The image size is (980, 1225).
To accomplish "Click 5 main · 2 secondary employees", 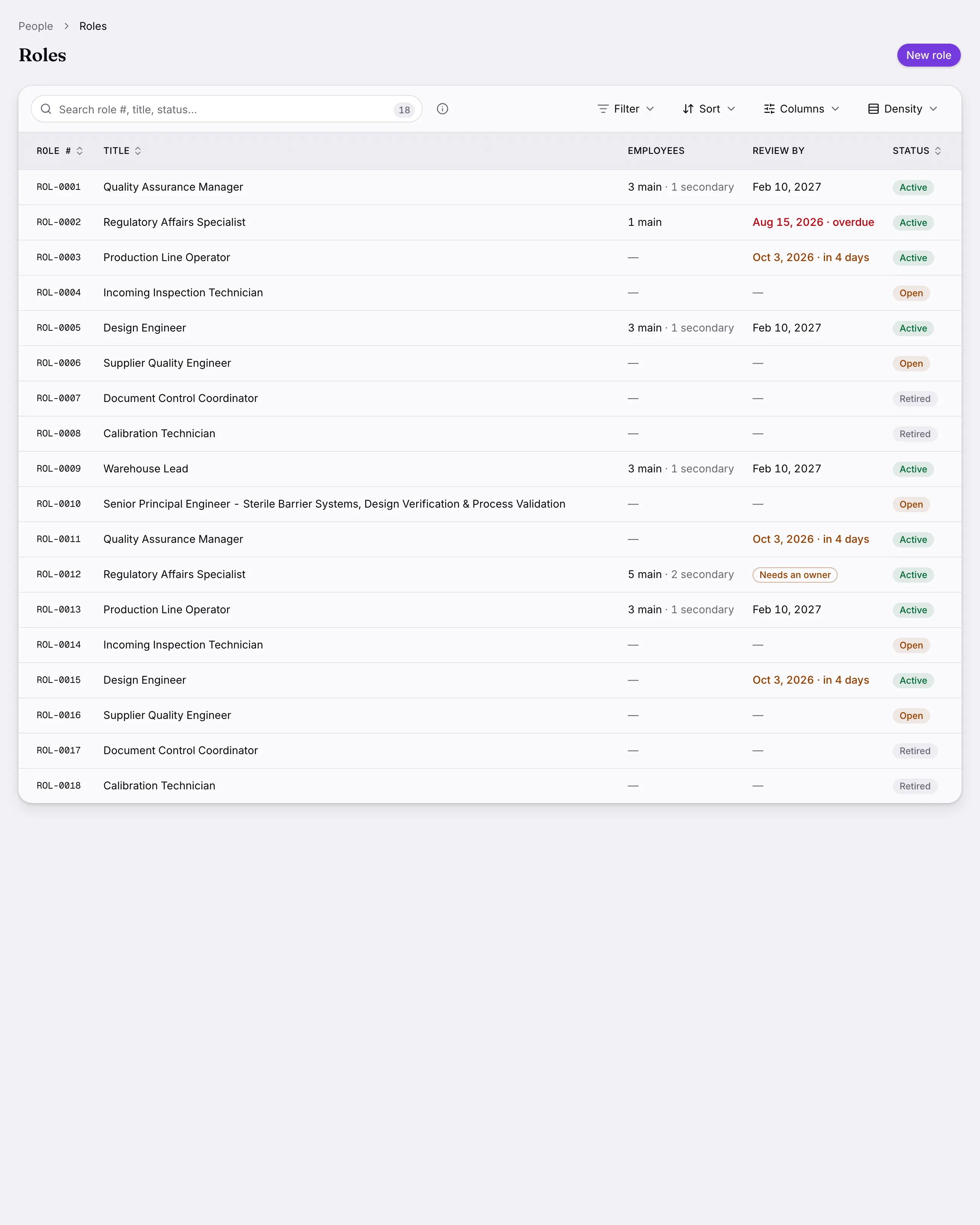I will pyautogui.click(x=681, y=575).
